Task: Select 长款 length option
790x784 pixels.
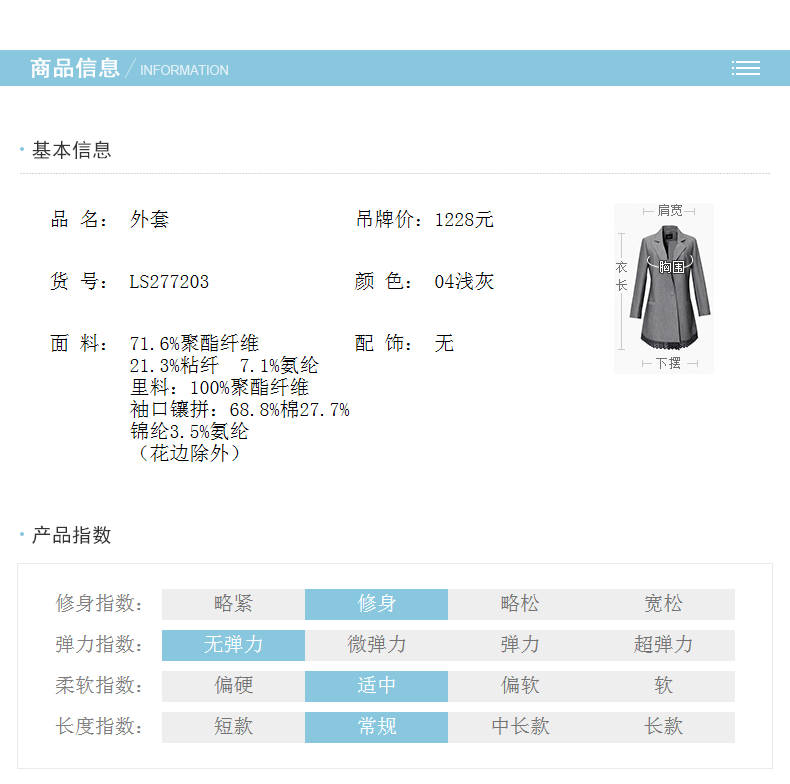Action: [663, 727]
